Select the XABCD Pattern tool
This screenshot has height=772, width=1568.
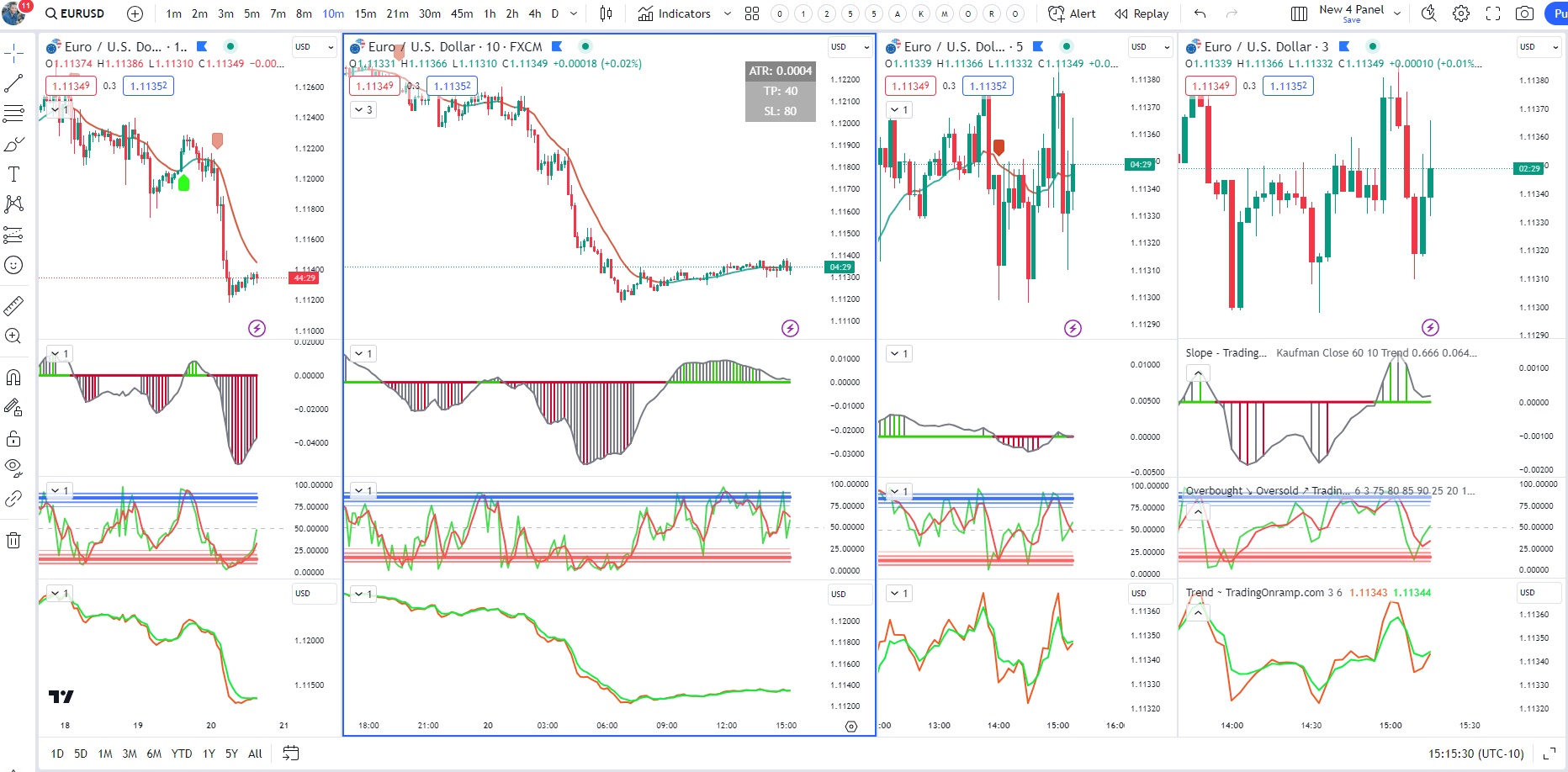click(x=13, y=204)
